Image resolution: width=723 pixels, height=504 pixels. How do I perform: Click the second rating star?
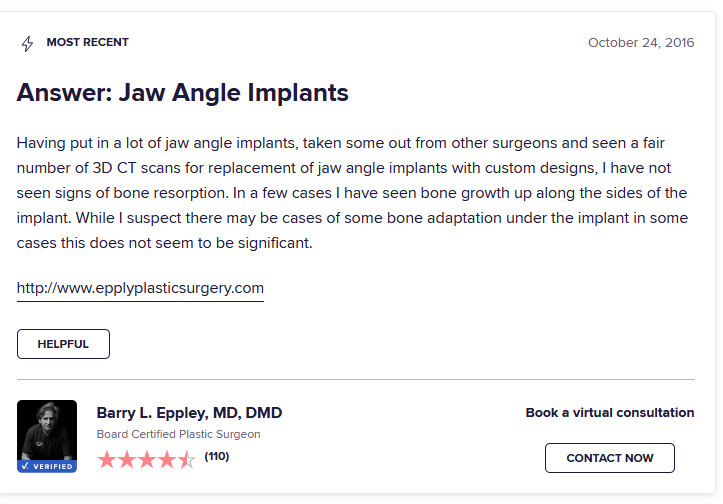(127, 460)
